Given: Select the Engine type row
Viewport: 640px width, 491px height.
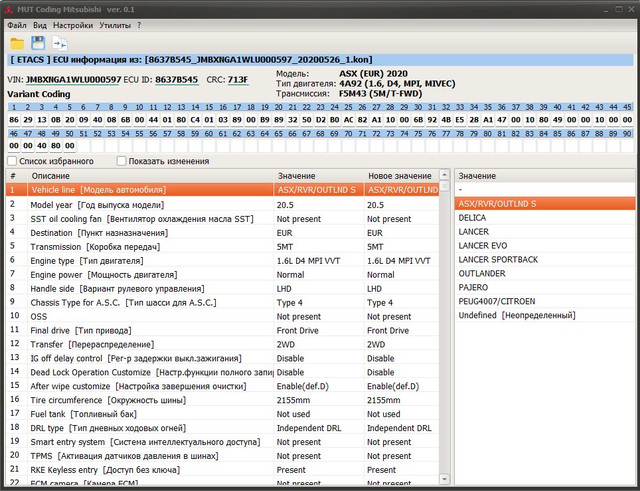Looking at the screenshot, I should pyautogui.click(x=140, y=259).
